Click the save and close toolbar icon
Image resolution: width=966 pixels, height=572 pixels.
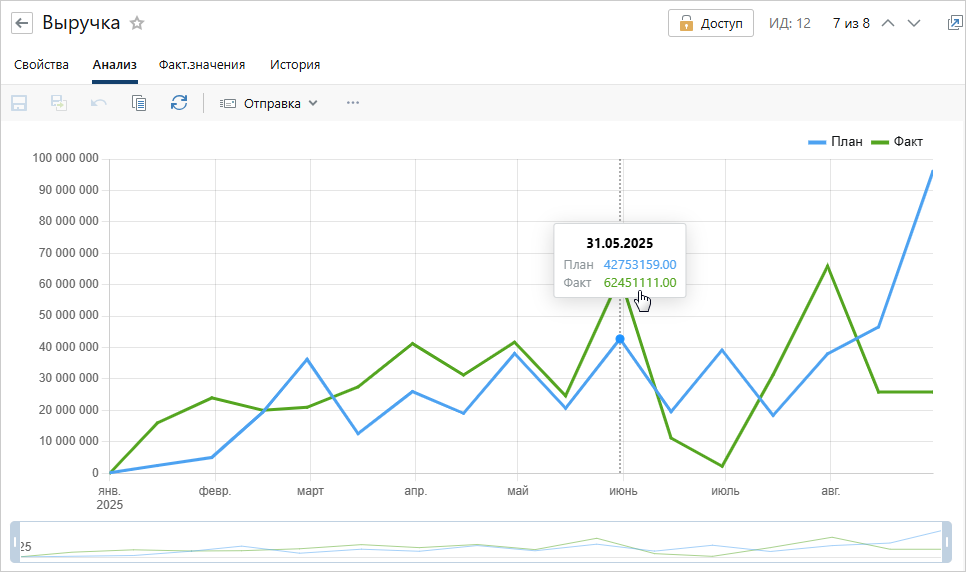tap(59, 103)
